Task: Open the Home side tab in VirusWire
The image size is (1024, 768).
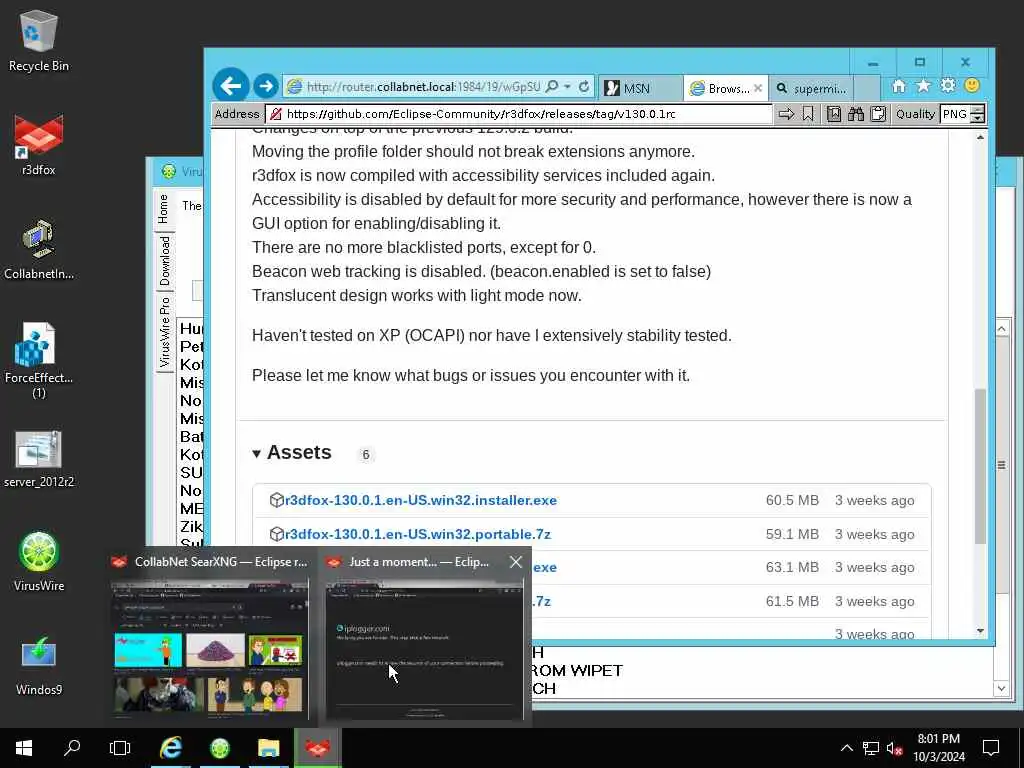Action: click(164, 209)
